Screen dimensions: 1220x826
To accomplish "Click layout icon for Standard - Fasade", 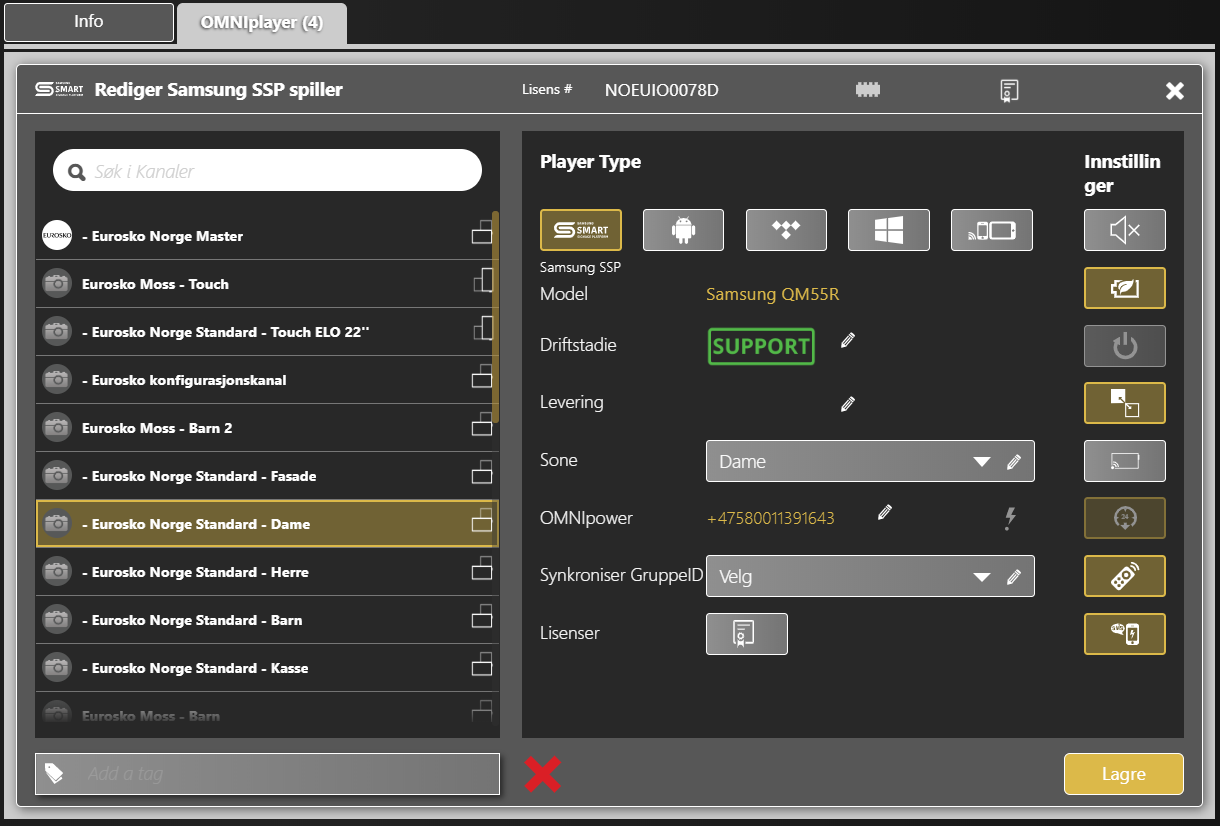I will pyautogui.click(x=482, y=472).
